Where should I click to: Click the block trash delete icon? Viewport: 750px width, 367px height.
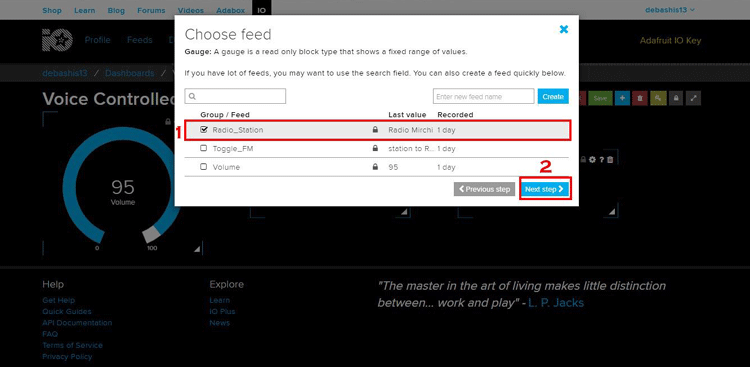pos(610,159)
